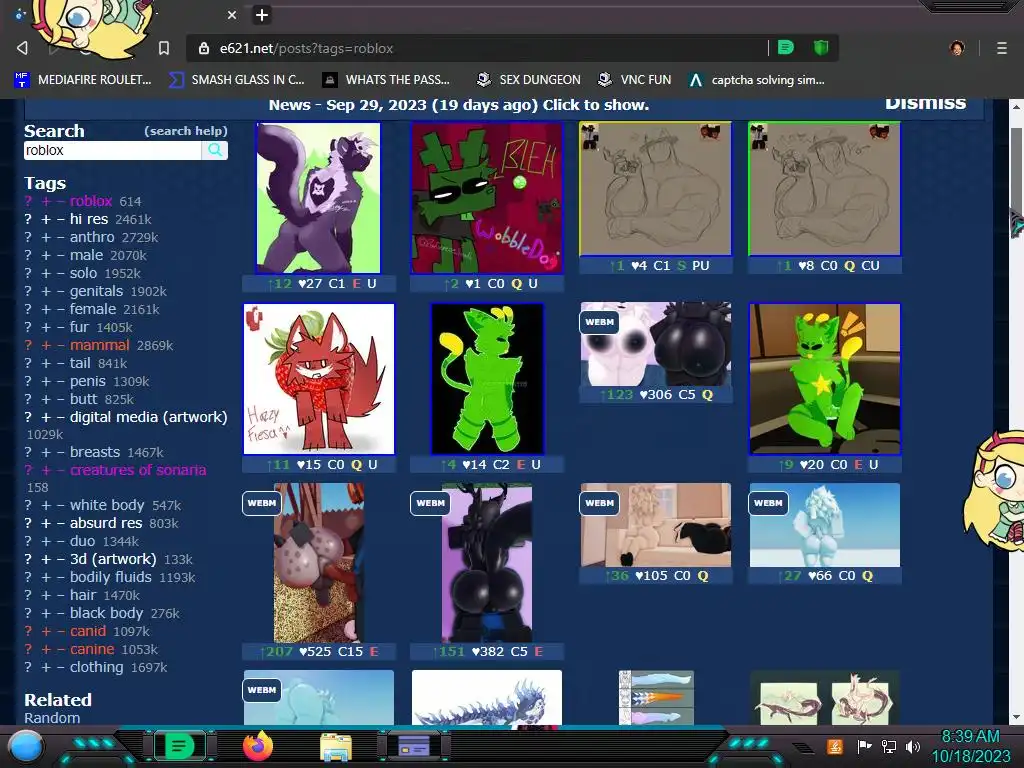Click the Firefox taskbar icon

[x=258, y=746]
